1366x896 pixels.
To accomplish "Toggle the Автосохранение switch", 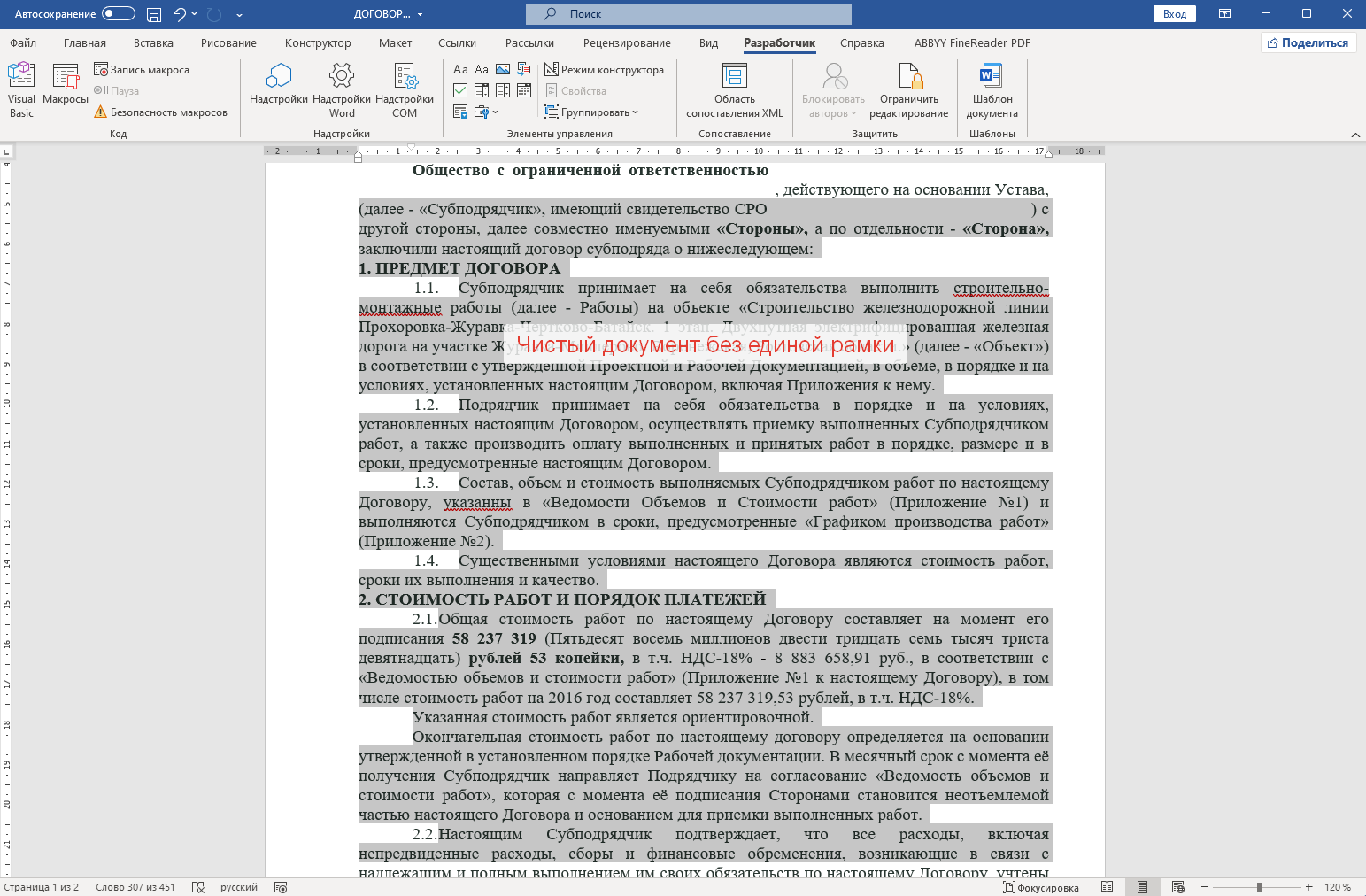I will coord(119,14).
